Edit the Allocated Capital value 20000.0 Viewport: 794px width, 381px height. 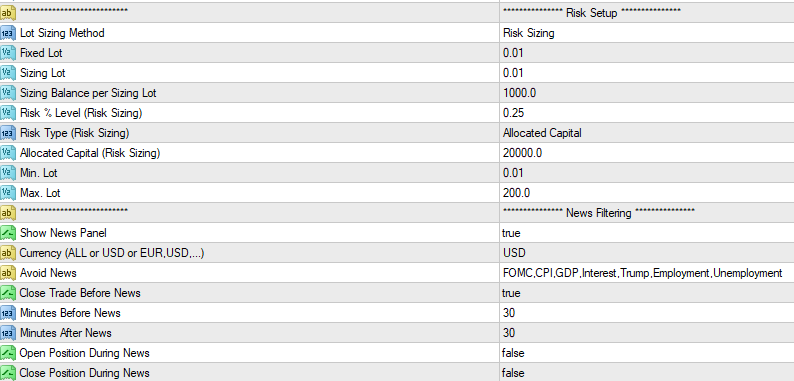coord(647,153)
